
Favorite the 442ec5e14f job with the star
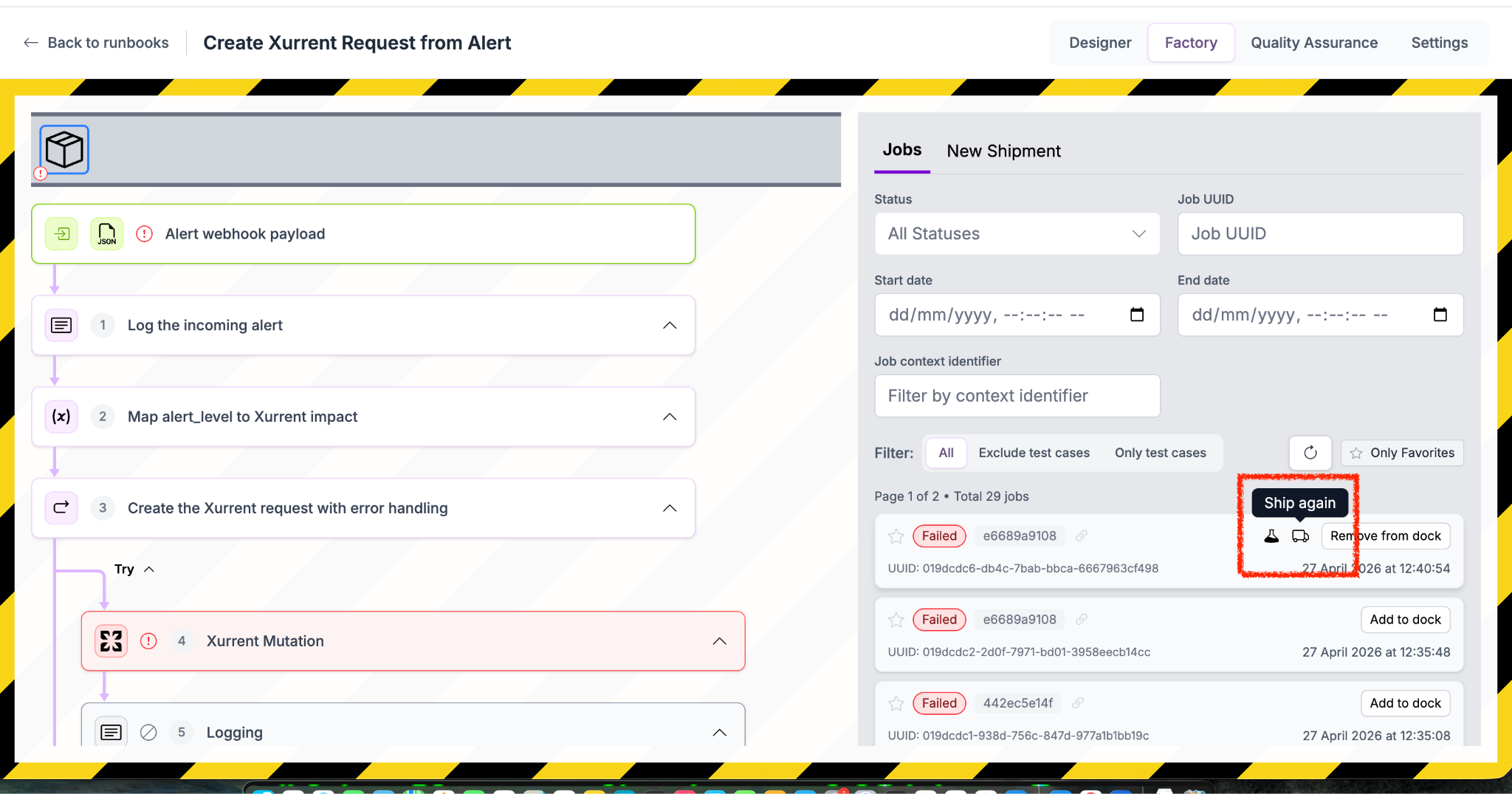click(x=896, y=703)
